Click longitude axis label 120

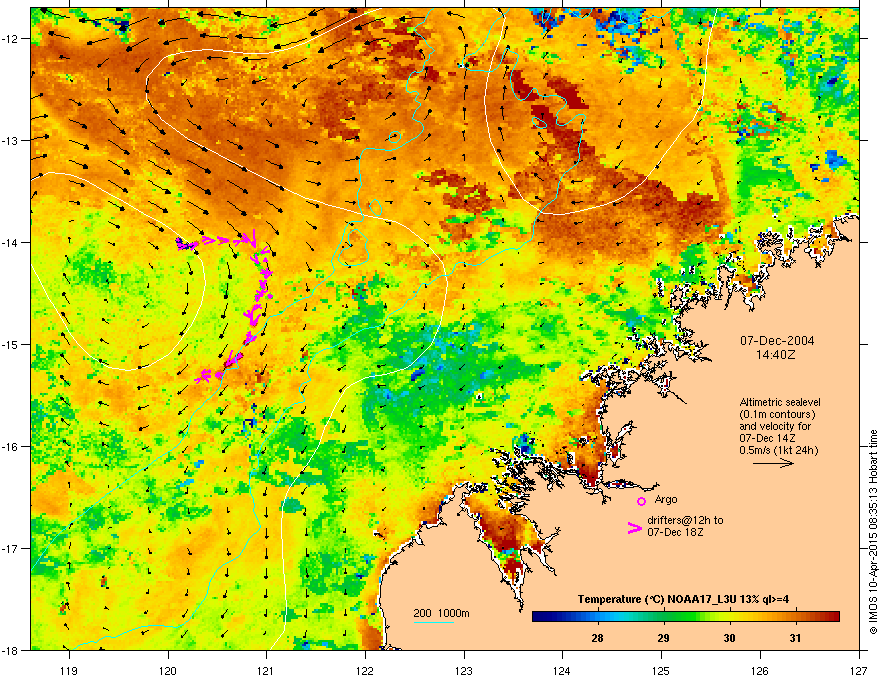point(168,670)
